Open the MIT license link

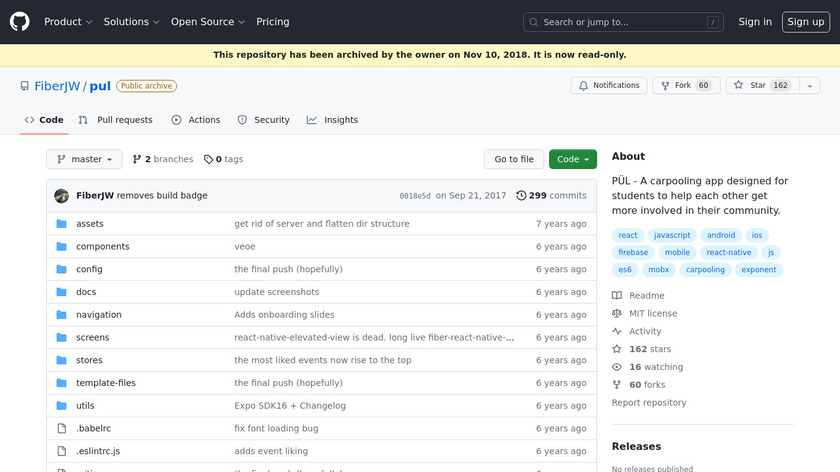(x=653, y=314)
